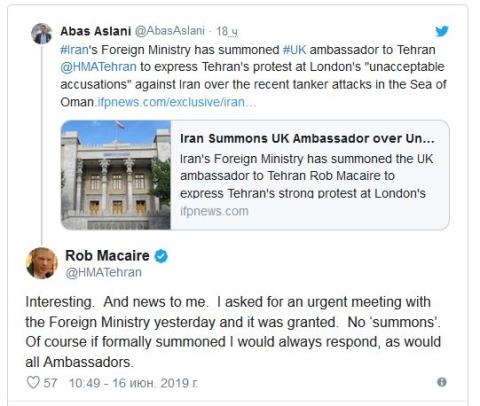Viewport: 480px width, 406px height.
Task: Click the #Iran hashtag
Action: point(74,50)
